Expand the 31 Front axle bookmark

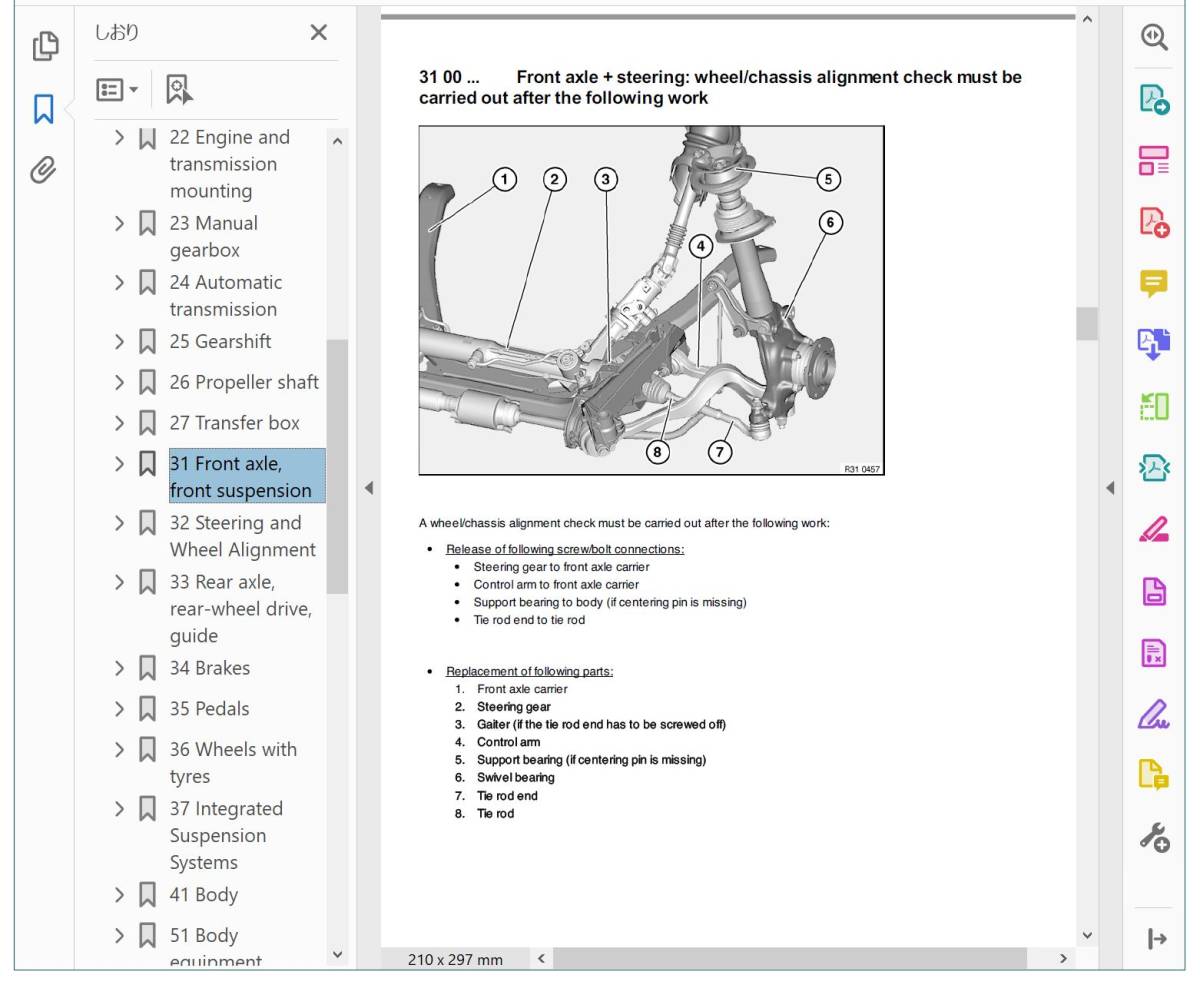(119, 463)
